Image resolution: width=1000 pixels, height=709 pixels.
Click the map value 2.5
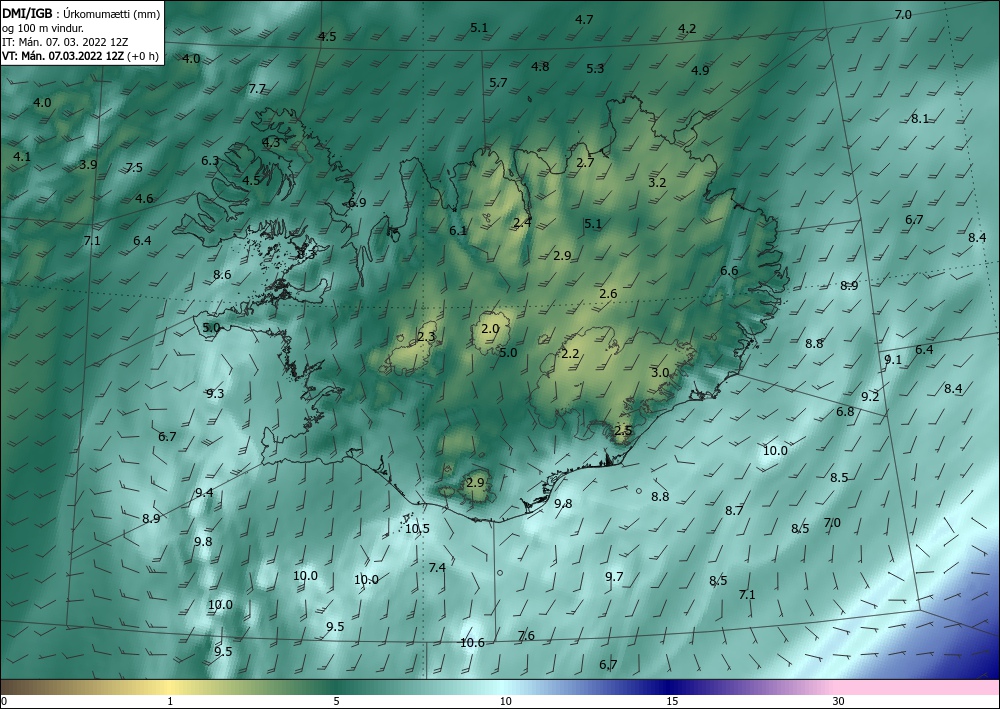click(x=623, y=431)
